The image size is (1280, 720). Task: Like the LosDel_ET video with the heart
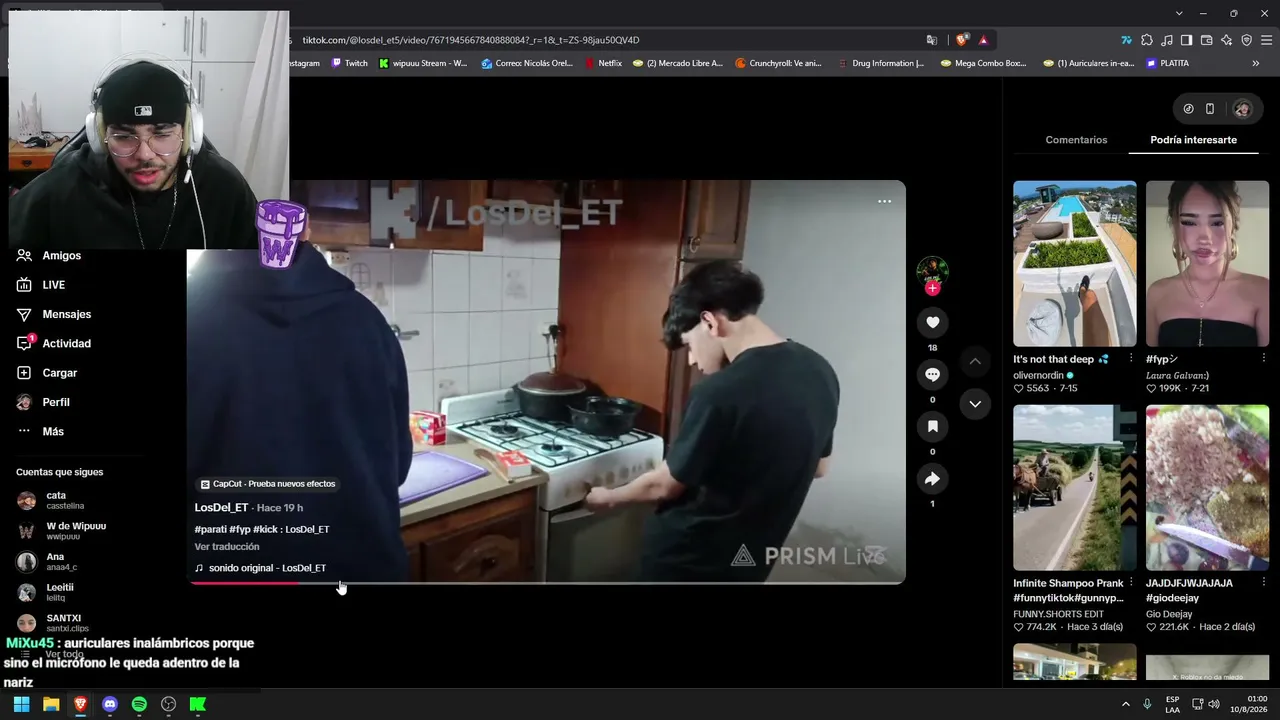pyautogui.click(x=932, y=322)
